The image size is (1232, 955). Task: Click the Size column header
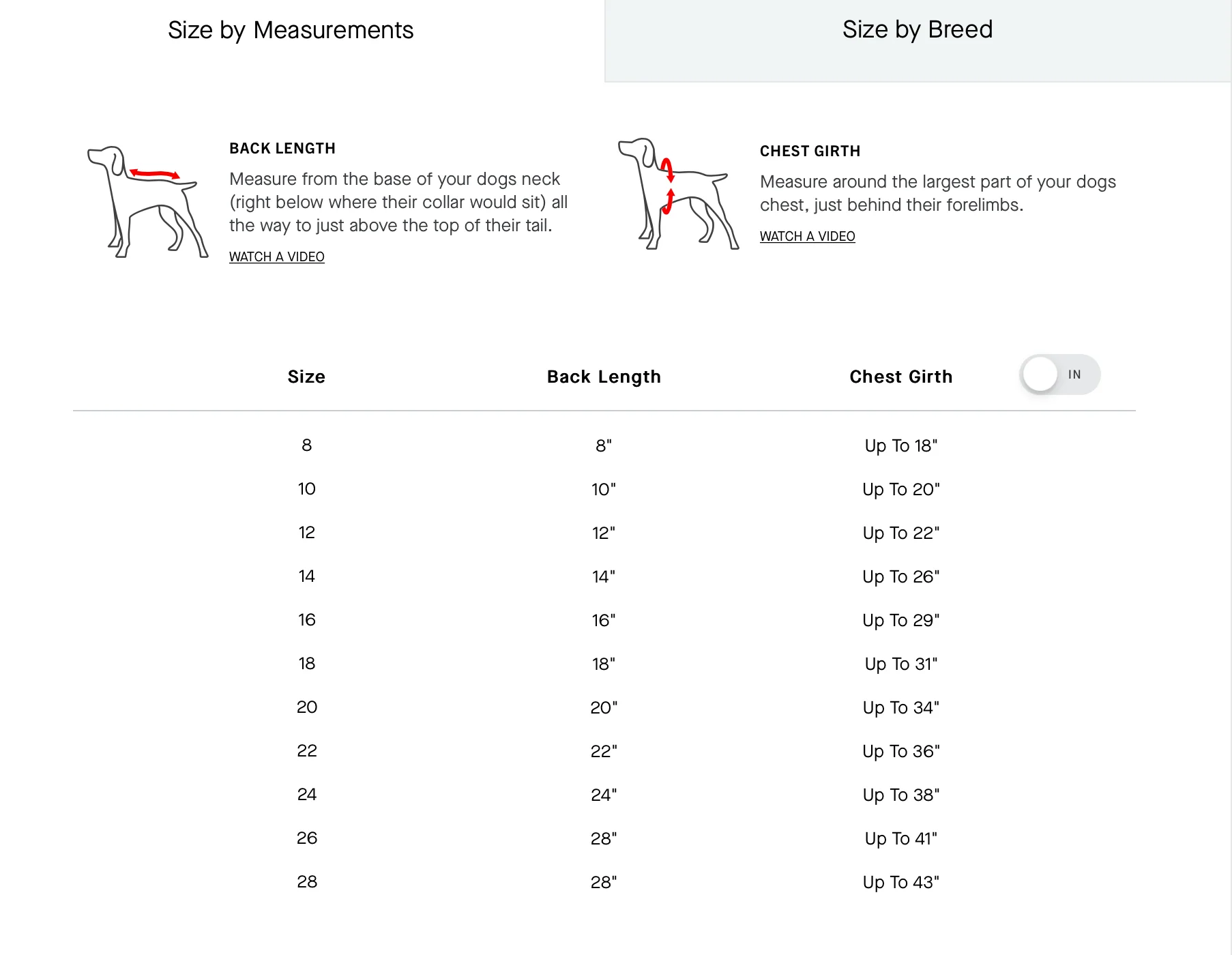(306, 377)
